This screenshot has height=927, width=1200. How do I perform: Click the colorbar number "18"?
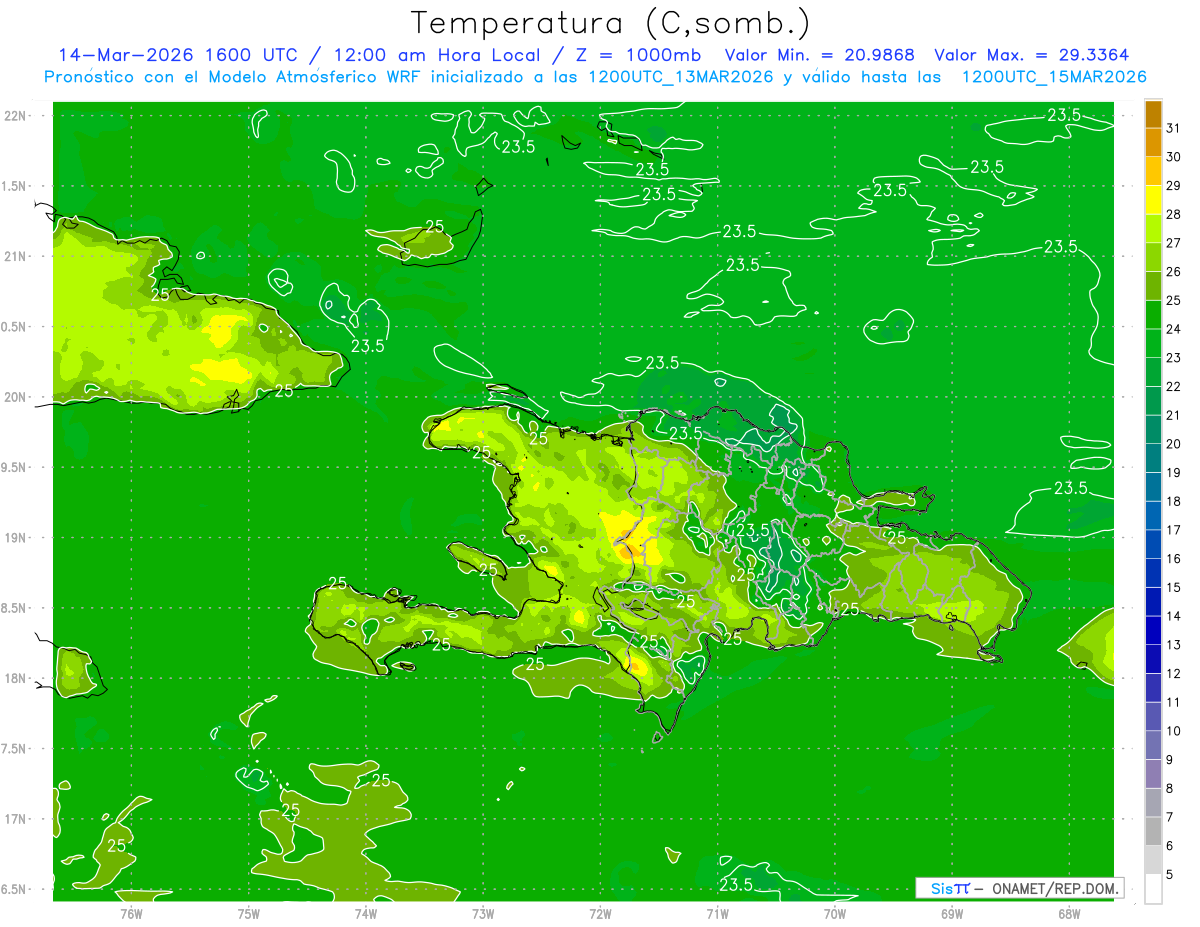coord(1174,502)
